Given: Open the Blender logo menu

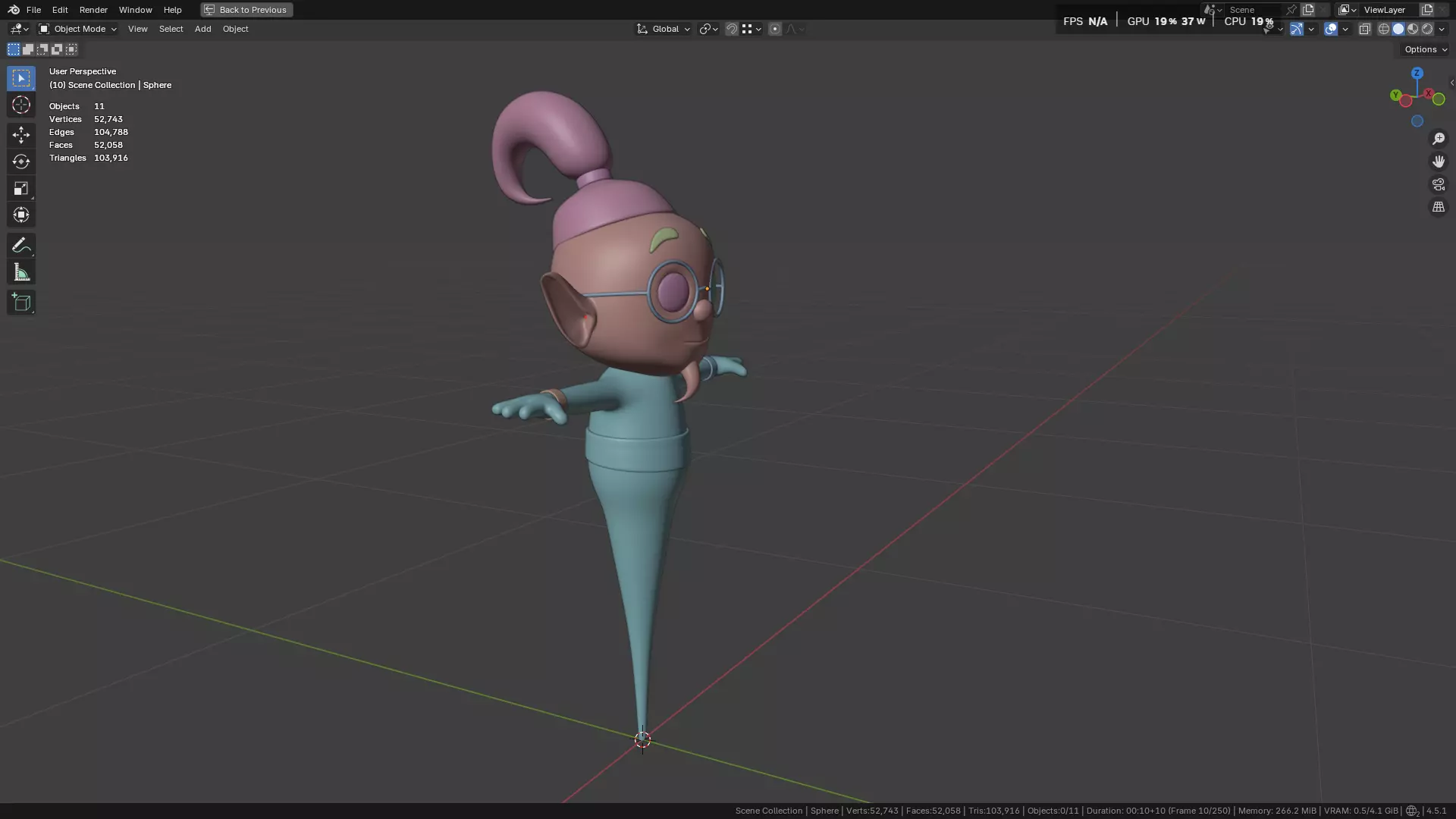Looking at the screenshot, I should (13, 10).
